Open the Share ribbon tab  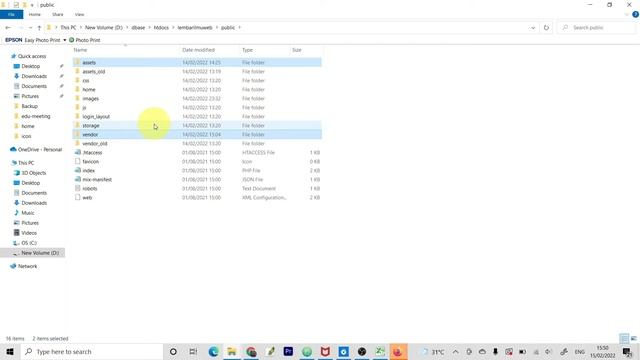tap(58, 14)
